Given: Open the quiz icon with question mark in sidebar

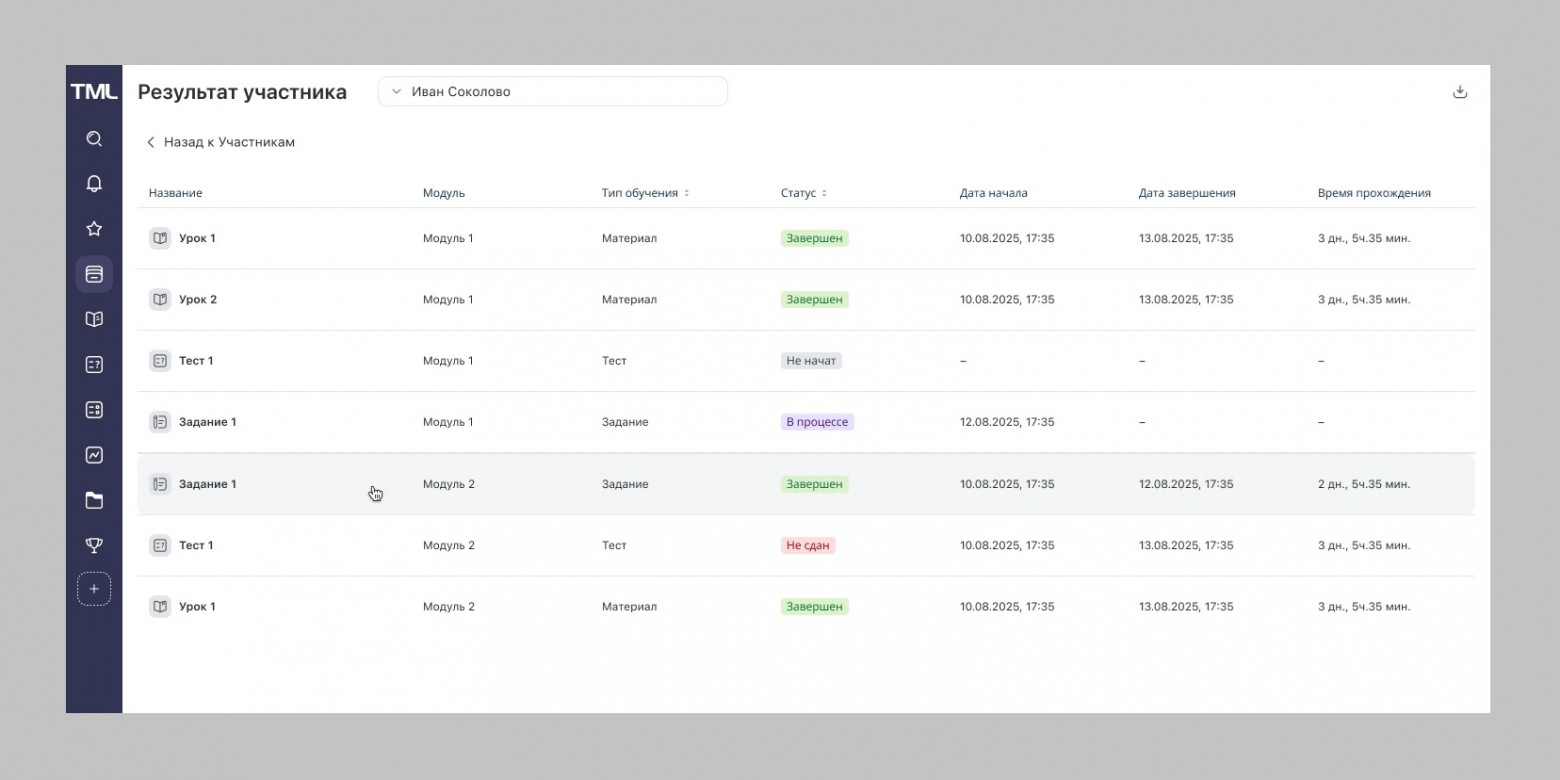Looking at the screenshot, I should 94,365.
